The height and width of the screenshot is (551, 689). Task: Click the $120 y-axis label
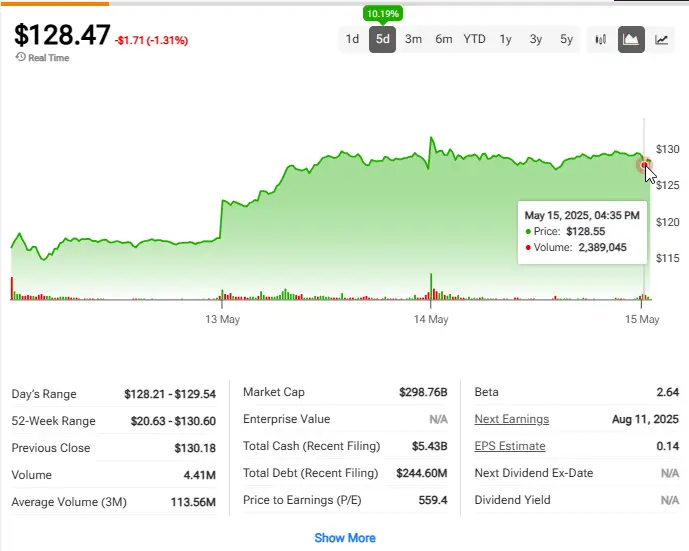(x=667, y=222)
